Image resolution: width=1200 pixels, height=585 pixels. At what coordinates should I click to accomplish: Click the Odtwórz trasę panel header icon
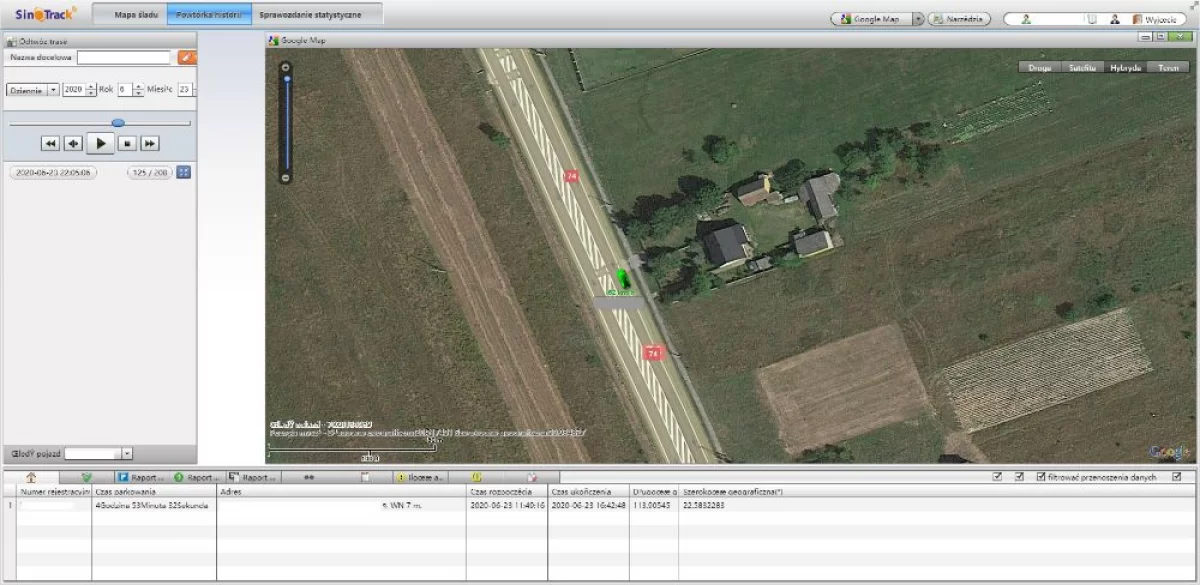[x=12, y=41]
